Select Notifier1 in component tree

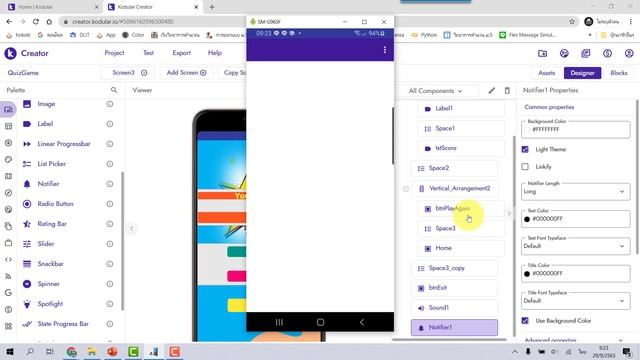tap(454, 327)
